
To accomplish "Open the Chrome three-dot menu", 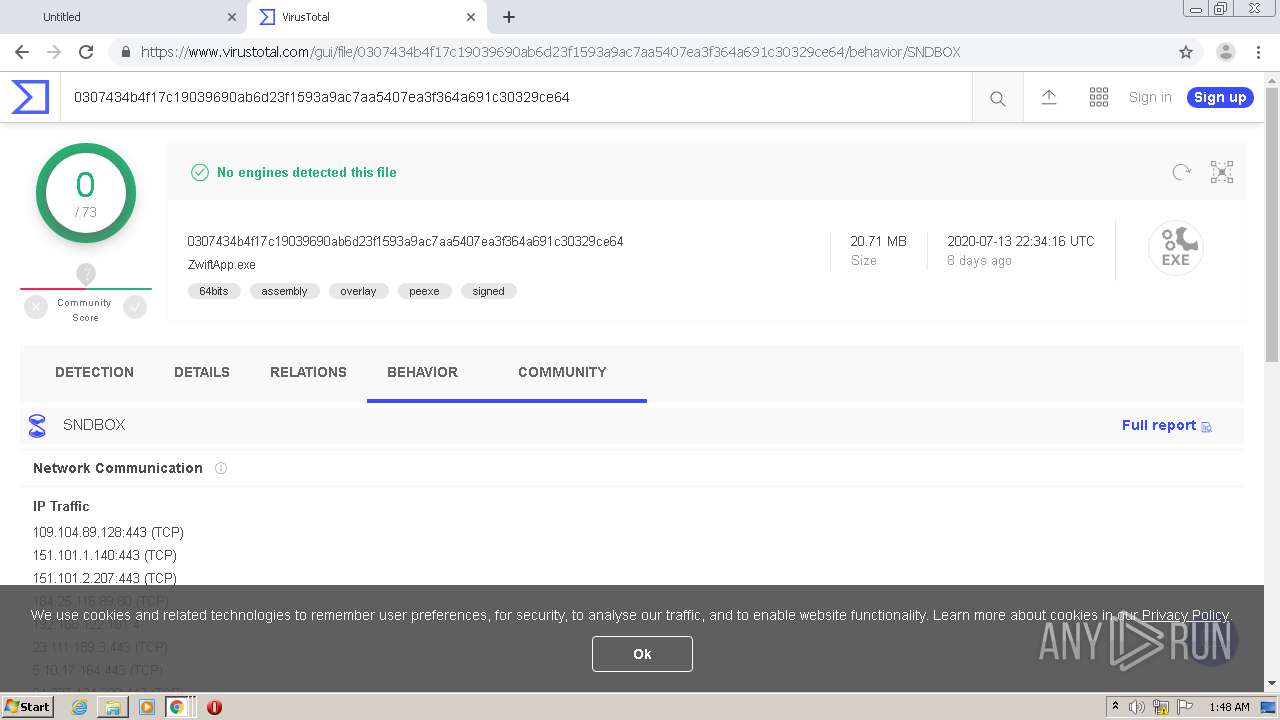I will (x=1258, y=52).
